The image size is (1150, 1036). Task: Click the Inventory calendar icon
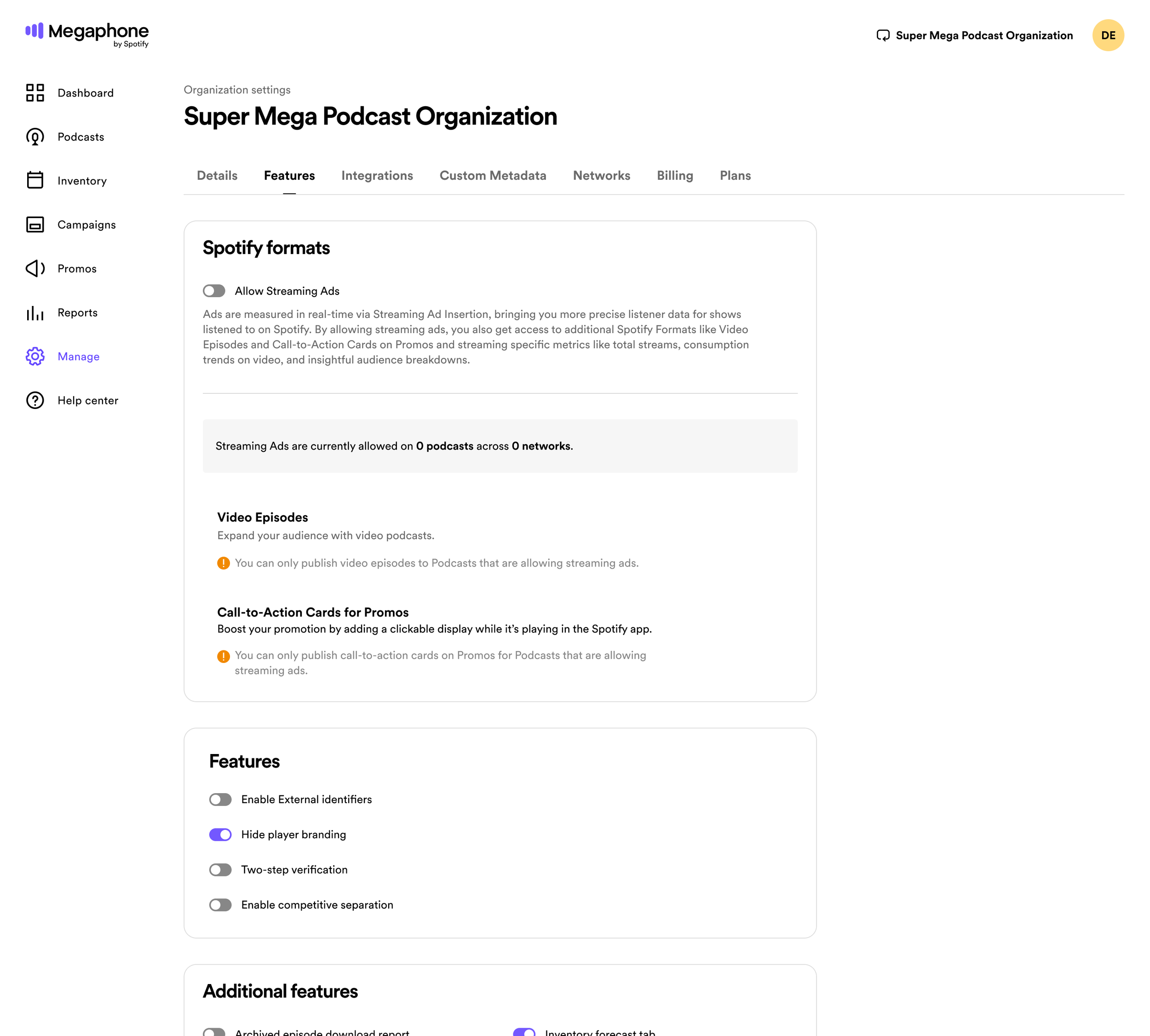tap(34, 180)
